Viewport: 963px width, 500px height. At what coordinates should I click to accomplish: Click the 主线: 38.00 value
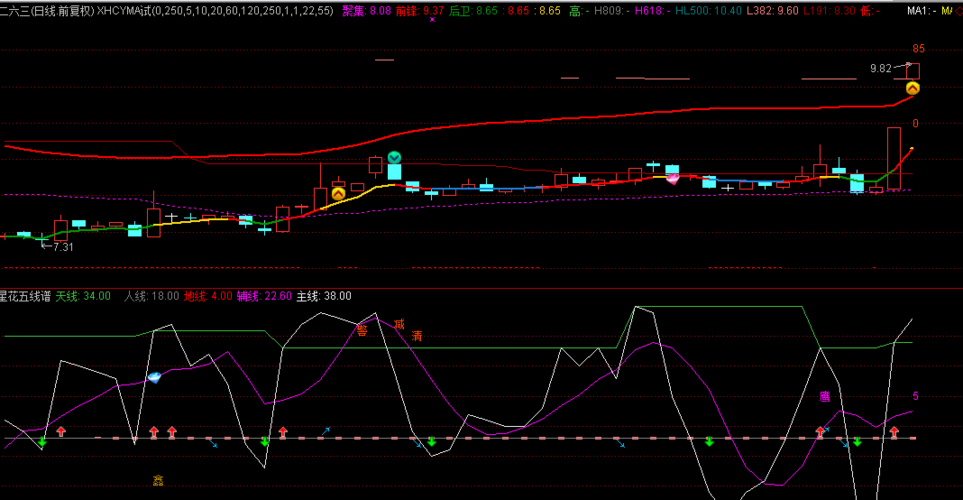pos(324,296)
